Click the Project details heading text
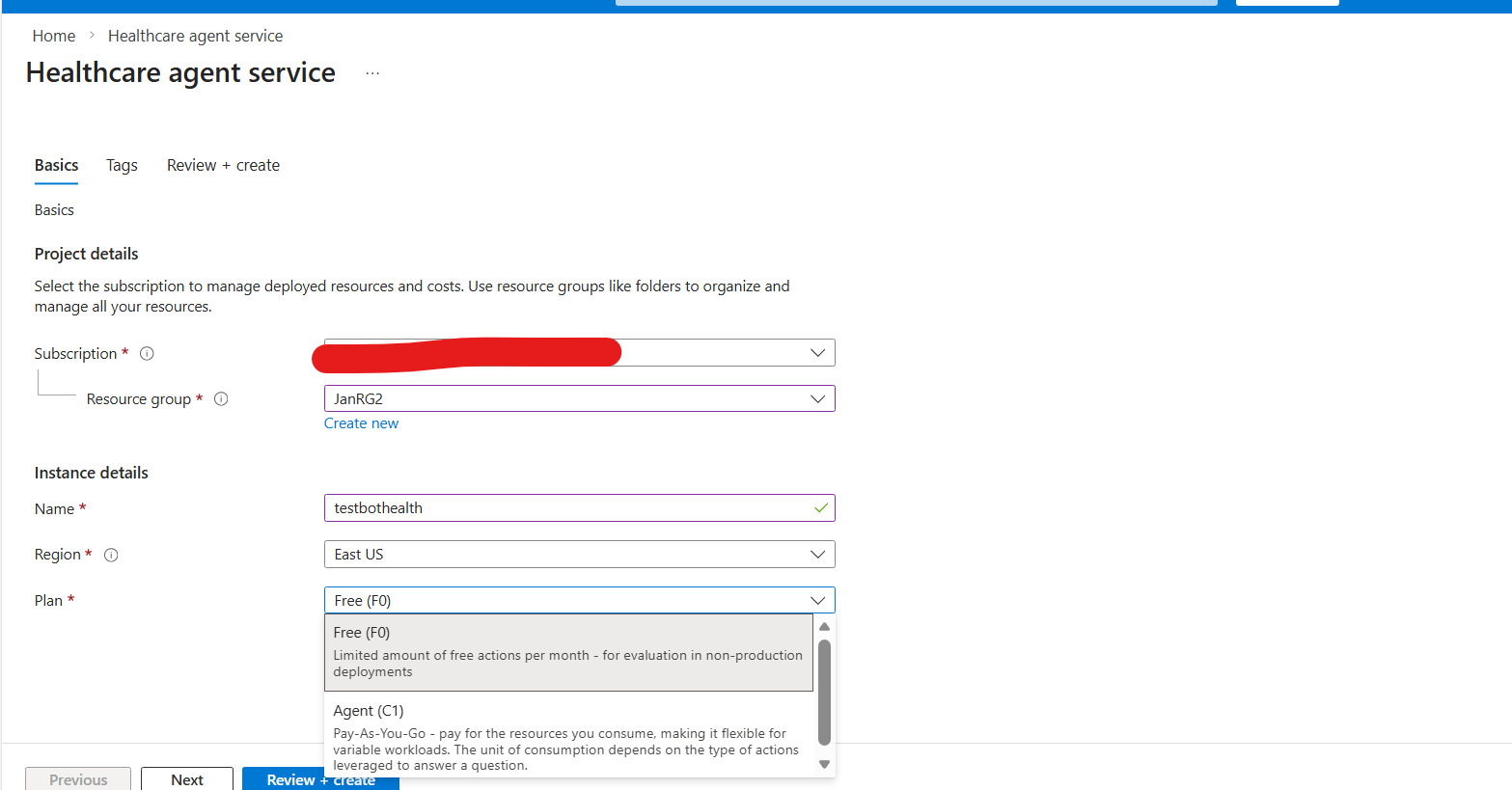This screenshot has height=790, width=1512. (87, 254)
